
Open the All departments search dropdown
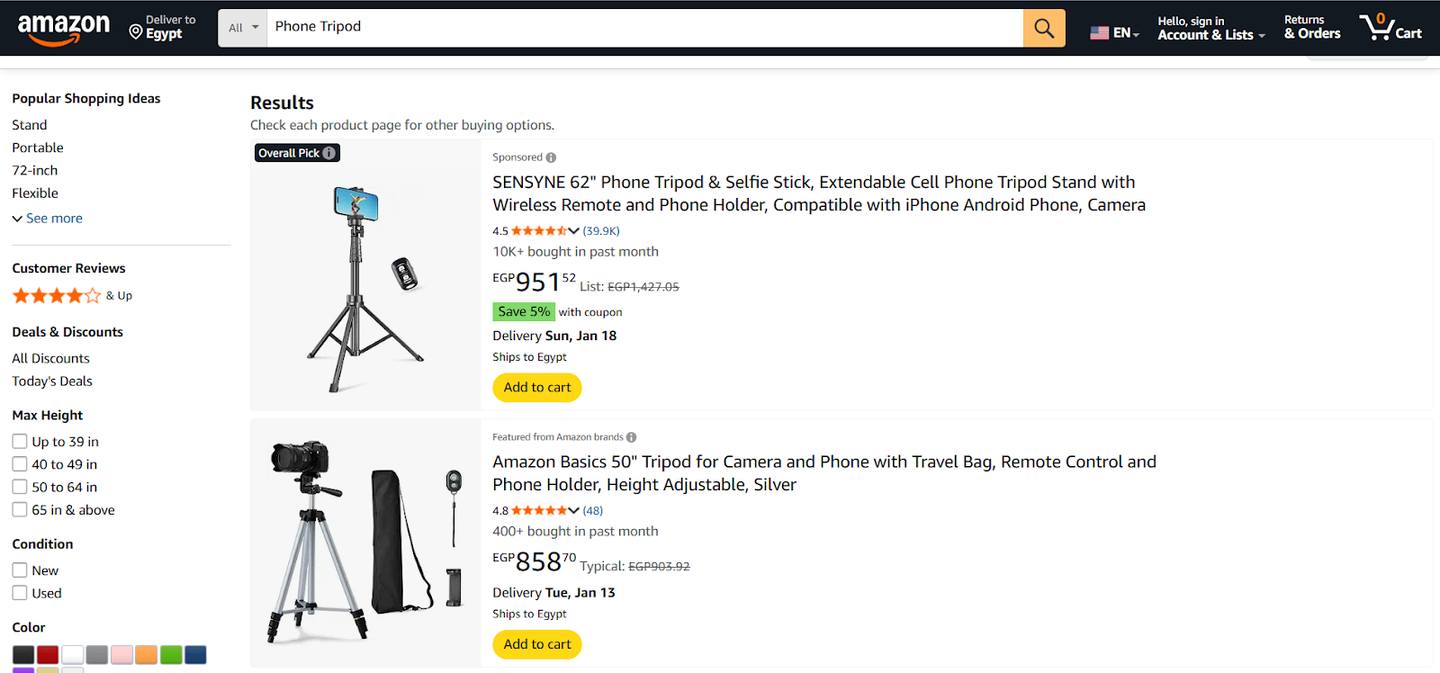pos(243,28)
